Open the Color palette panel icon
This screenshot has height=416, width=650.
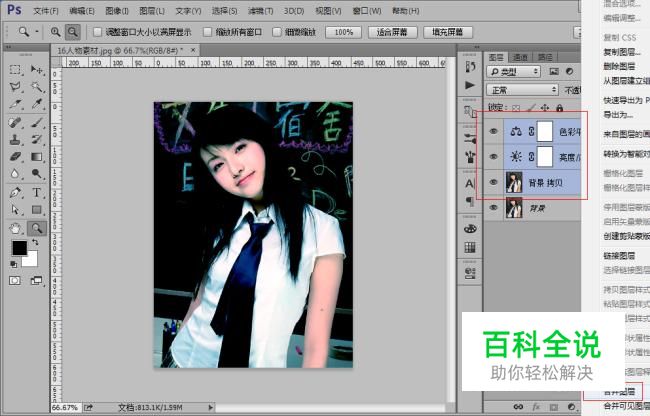(470, 229)
